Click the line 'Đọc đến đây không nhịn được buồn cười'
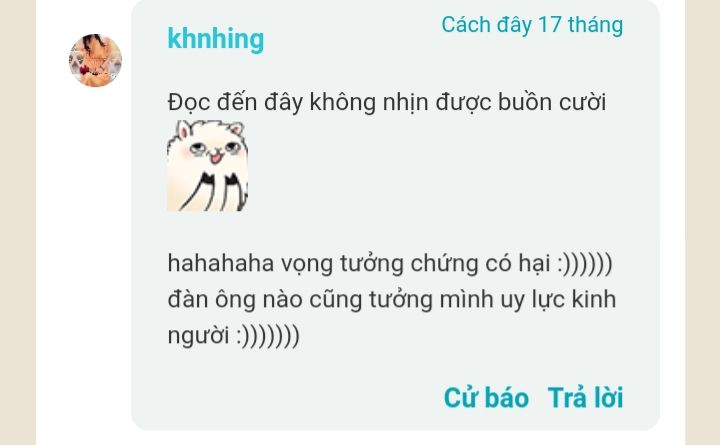The width and height of the screenshot is (720, 445). [387, 102]
